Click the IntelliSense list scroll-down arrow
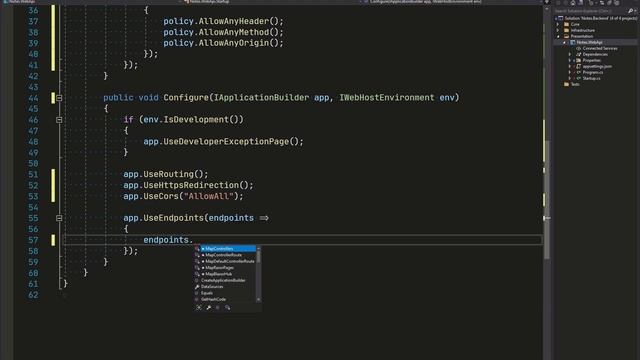The width and height of the screenshot is (640, 360). point(258,300)
